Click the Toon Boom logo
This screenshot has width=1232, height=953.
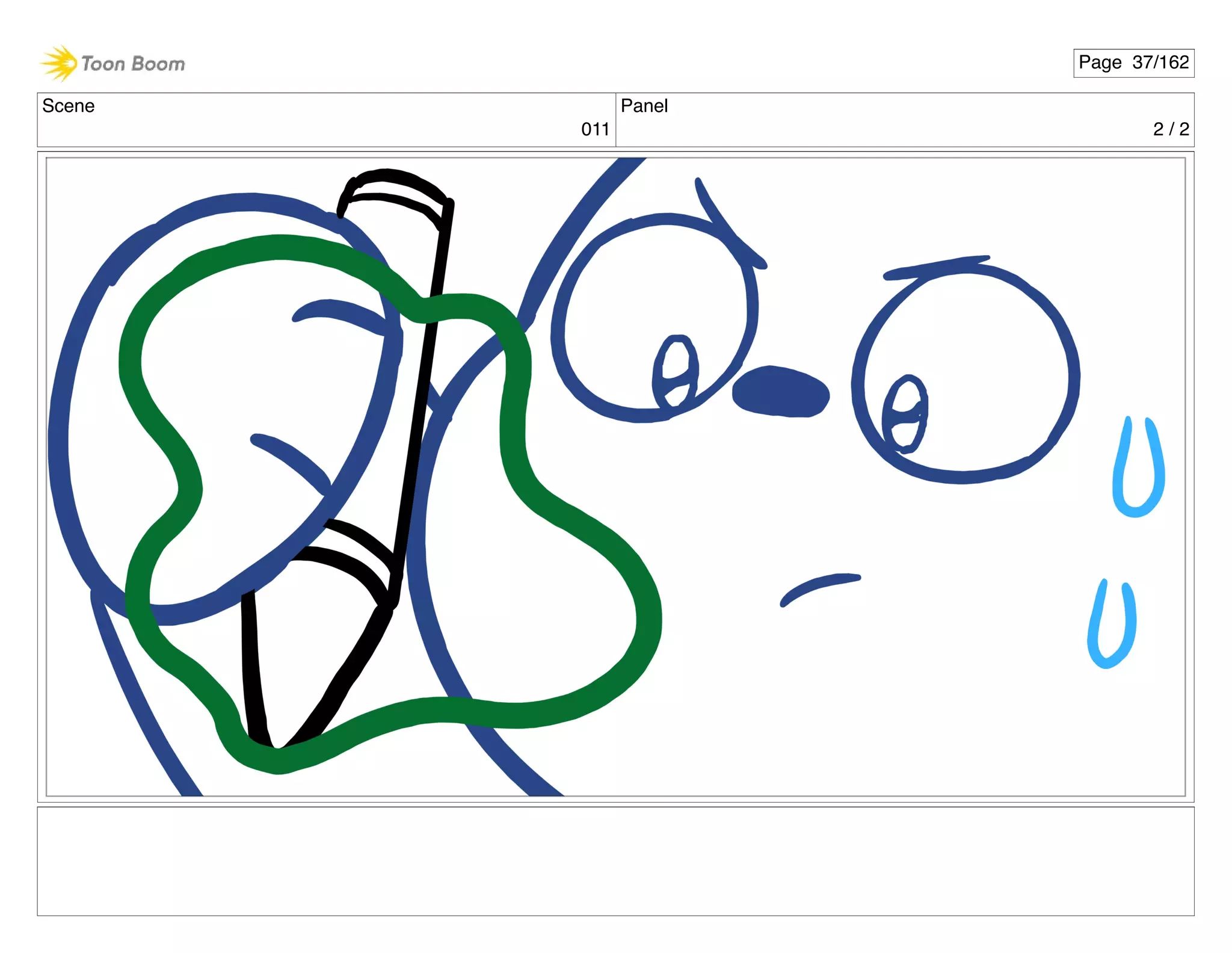pyautogui.click(x=113, y=63)
